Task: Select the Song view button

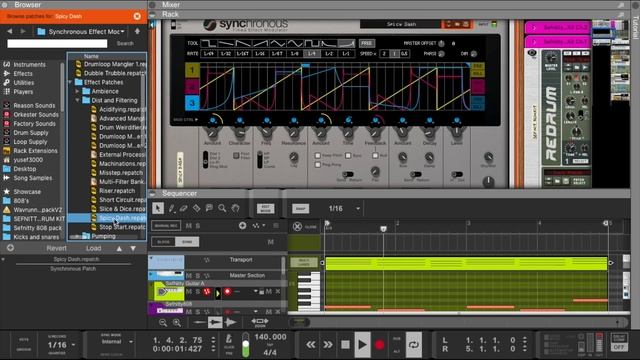Action: (187, 242)
